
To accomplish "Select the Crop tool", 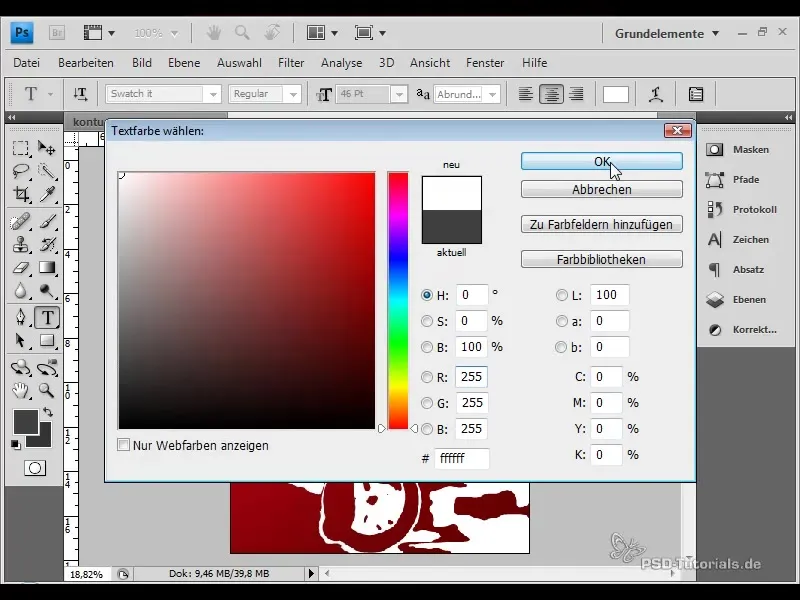I will click(20, 194).
